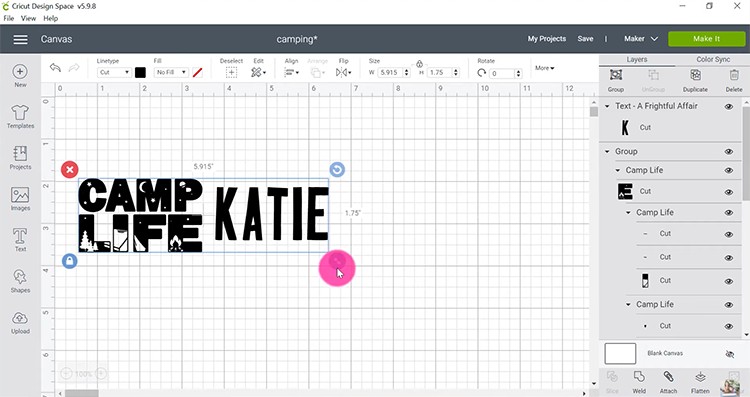
Task: Collapse the second Camp Life subgroup
Action: tap(629, 213)
